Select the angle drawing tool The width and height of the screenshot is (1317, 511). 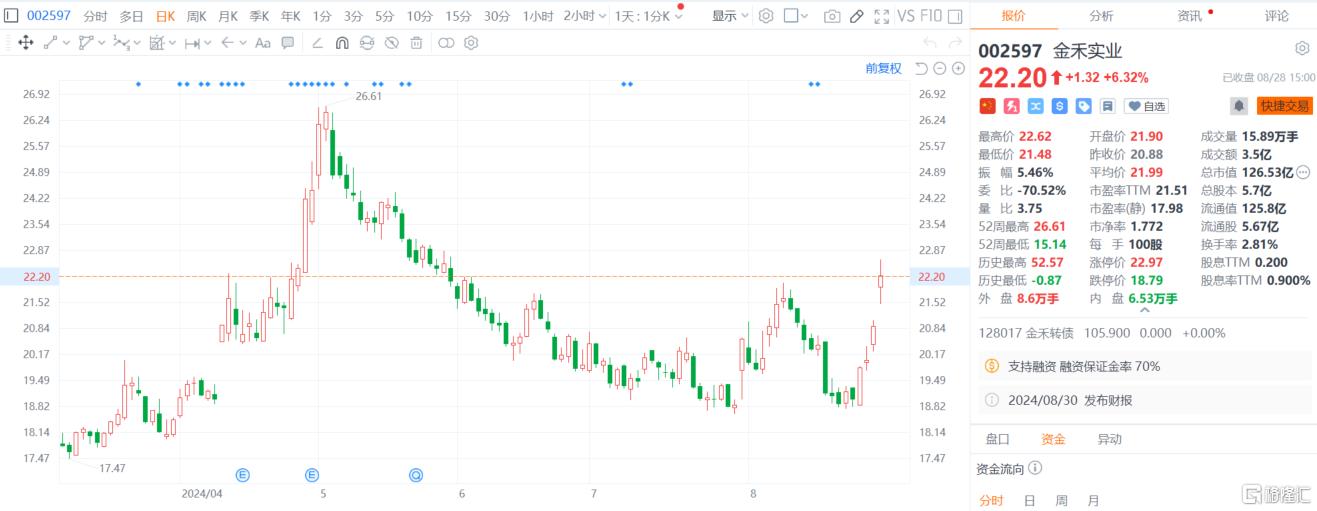318,43
